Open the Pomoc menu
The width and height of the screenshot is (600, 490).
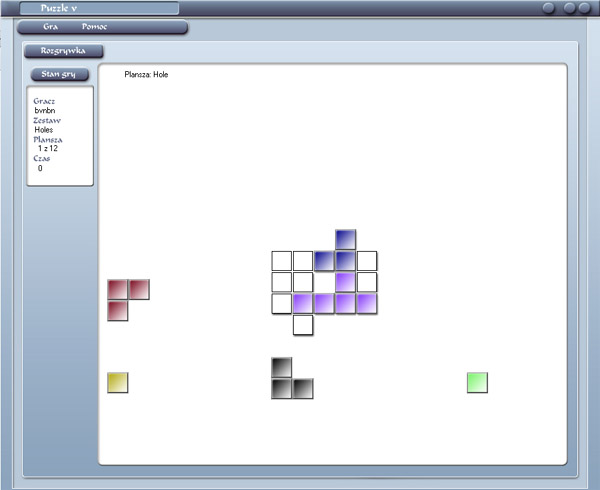point(94,27)
